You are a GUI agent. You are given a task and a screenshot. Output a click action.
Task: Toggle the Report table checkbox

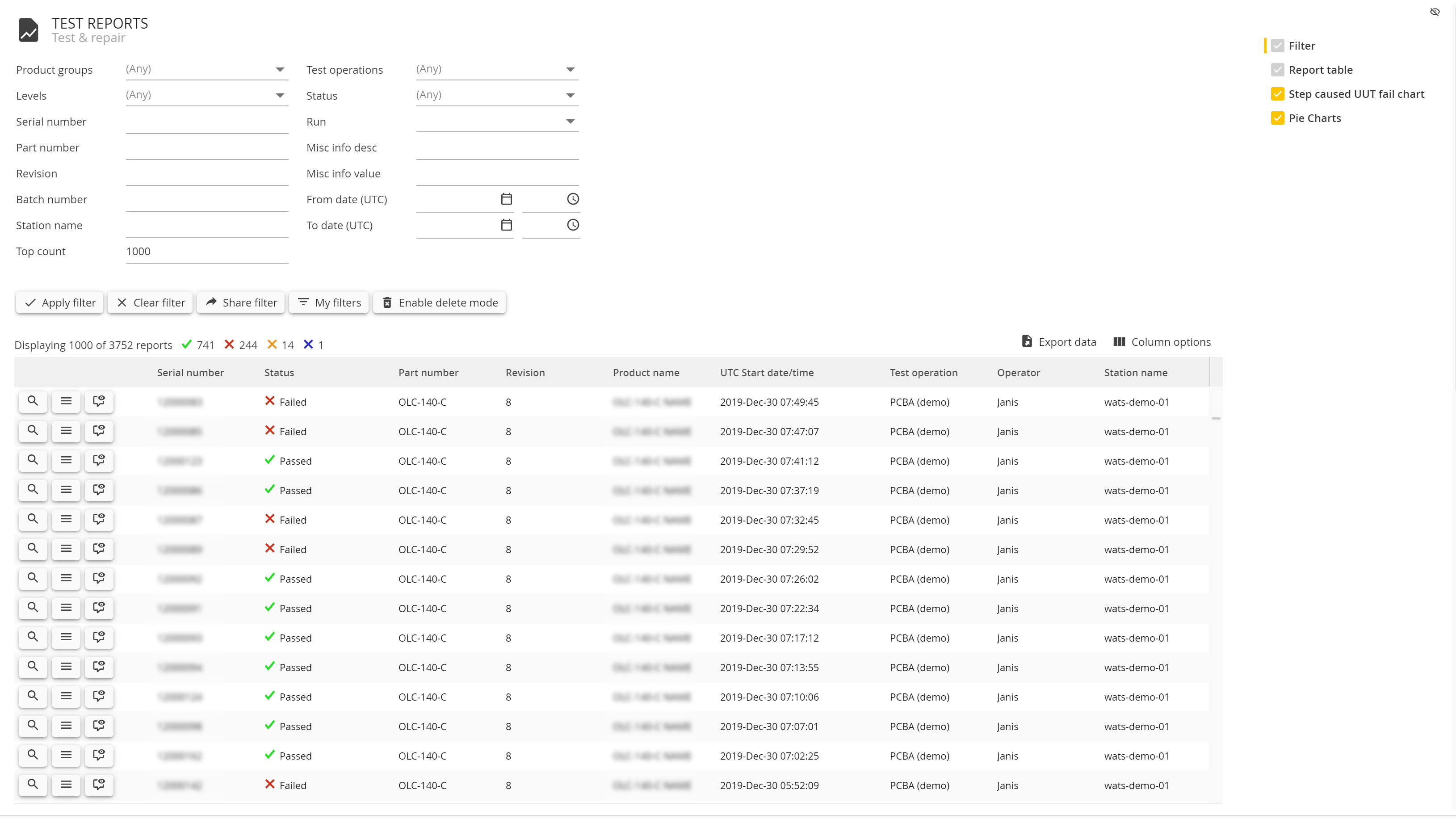click(x=1277, y=70)
